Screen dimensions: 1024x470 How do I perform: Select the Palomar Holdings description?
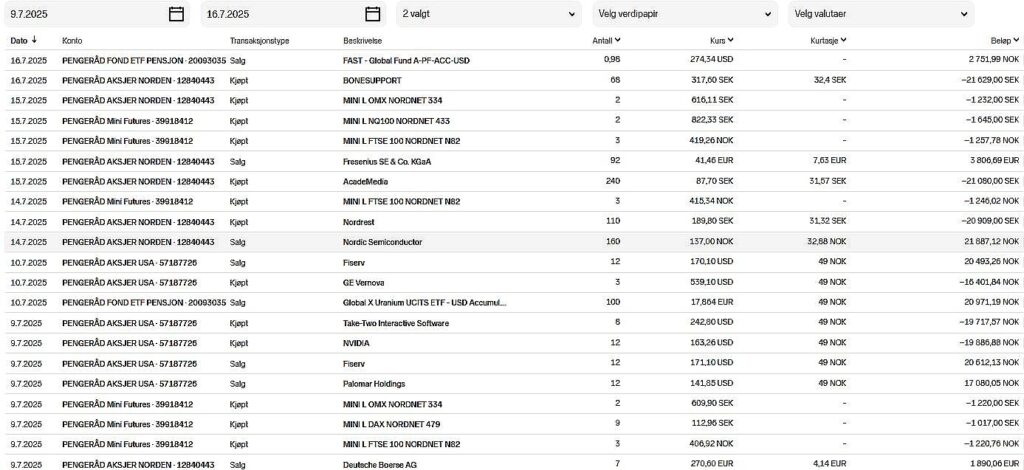[x=374, y=384]
